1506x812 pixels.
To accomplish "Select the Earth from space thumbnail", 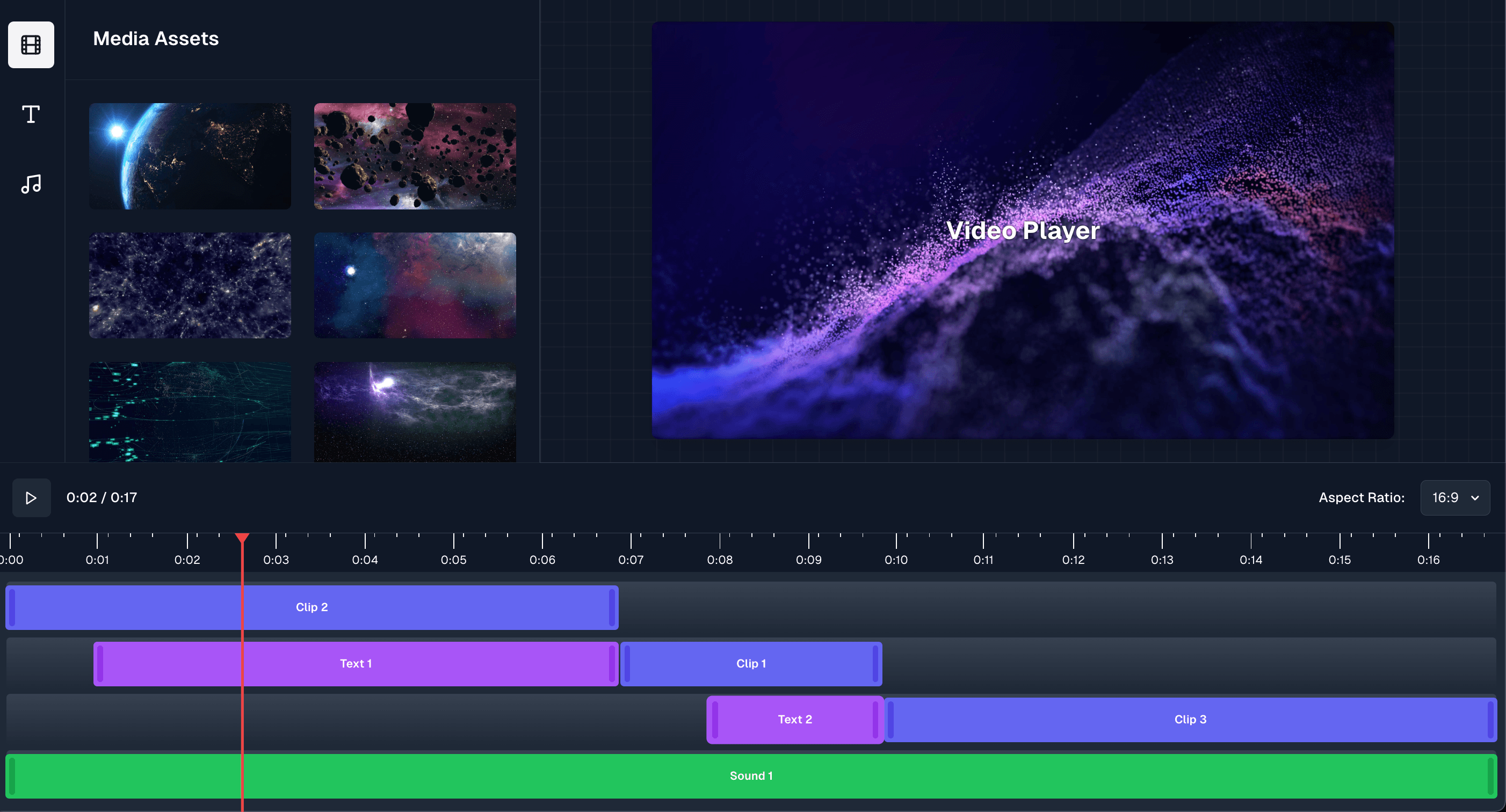I will pyautogui.click(x=190, y=156).
